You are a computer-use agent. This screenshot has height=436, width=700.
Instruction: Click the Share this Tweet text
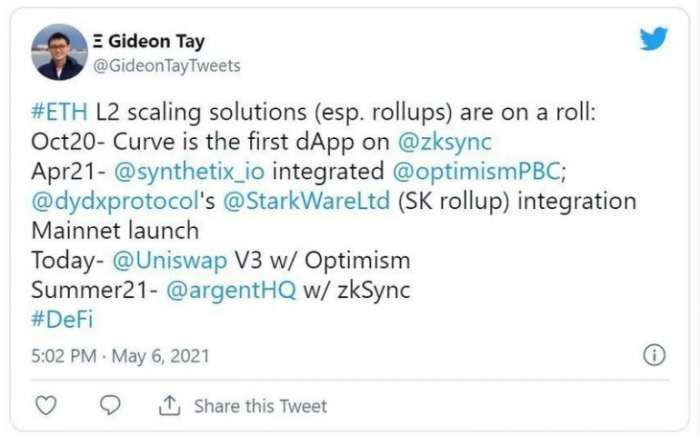coord(260,406)
